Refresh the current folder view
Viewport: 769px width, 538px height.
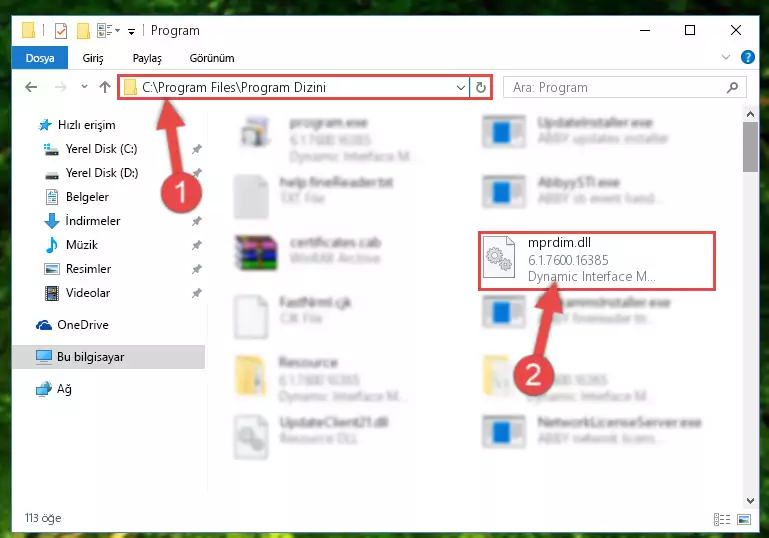tap(481, 87)
